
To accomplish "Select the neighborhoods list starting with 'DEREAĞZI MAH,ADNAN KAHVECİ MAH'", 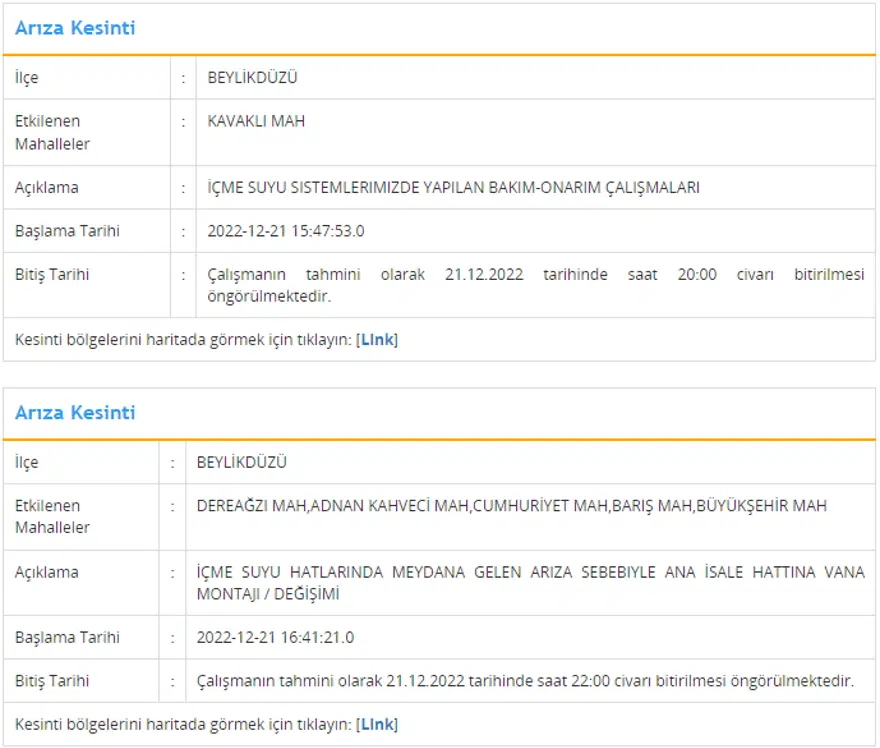I will pos(512,506).
